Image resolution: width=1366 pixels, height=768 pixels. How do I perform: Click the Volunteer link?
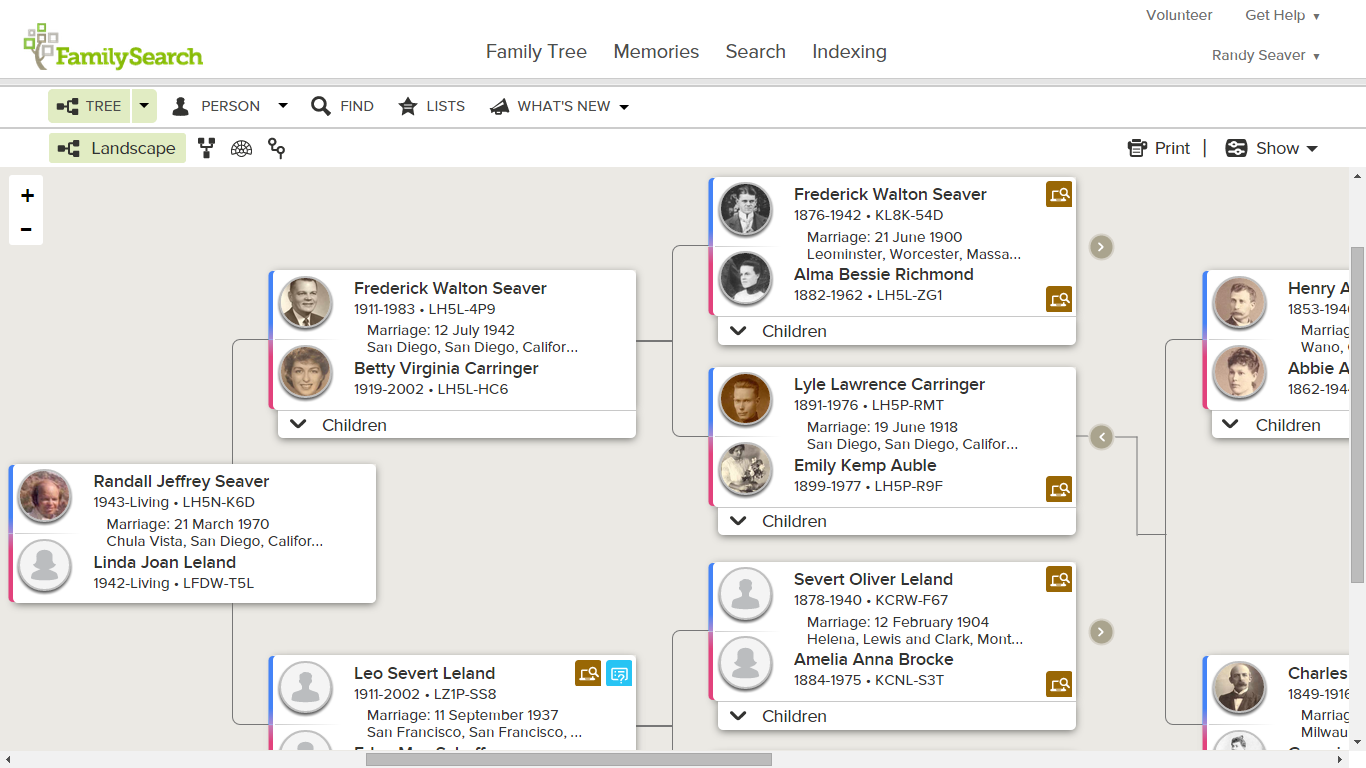click(x=1179, y=15)
